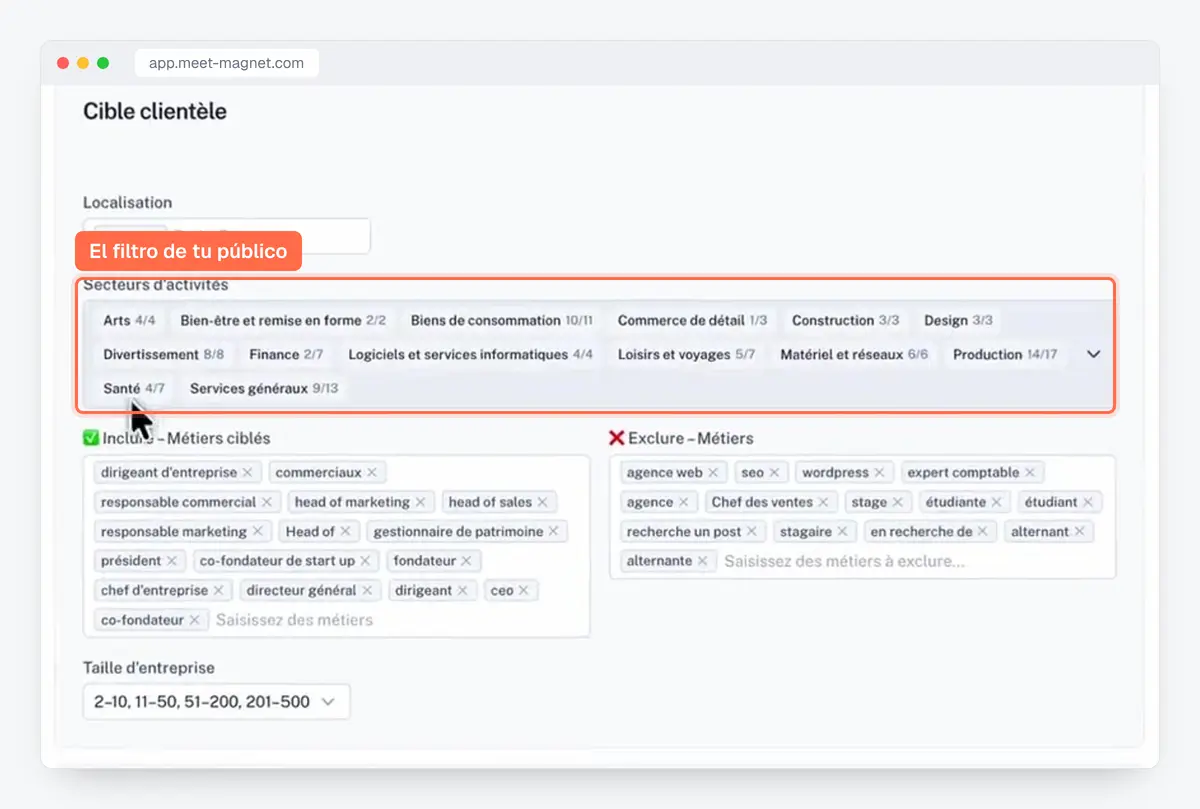This screenshot has width=1200, height=809.
Task: Select Biens de consommation 10/11 sector
Action: click(x=502, y=320)
